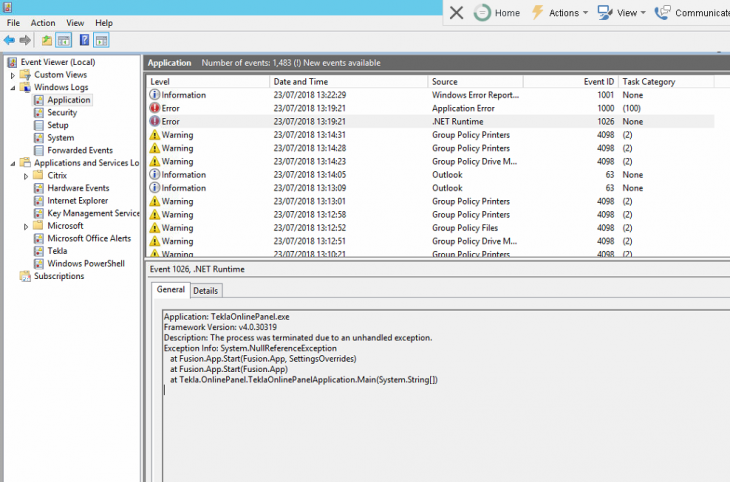Select Group Policy Drive warning at 13:12:51

pyautogui.click(x=430, y=241)
